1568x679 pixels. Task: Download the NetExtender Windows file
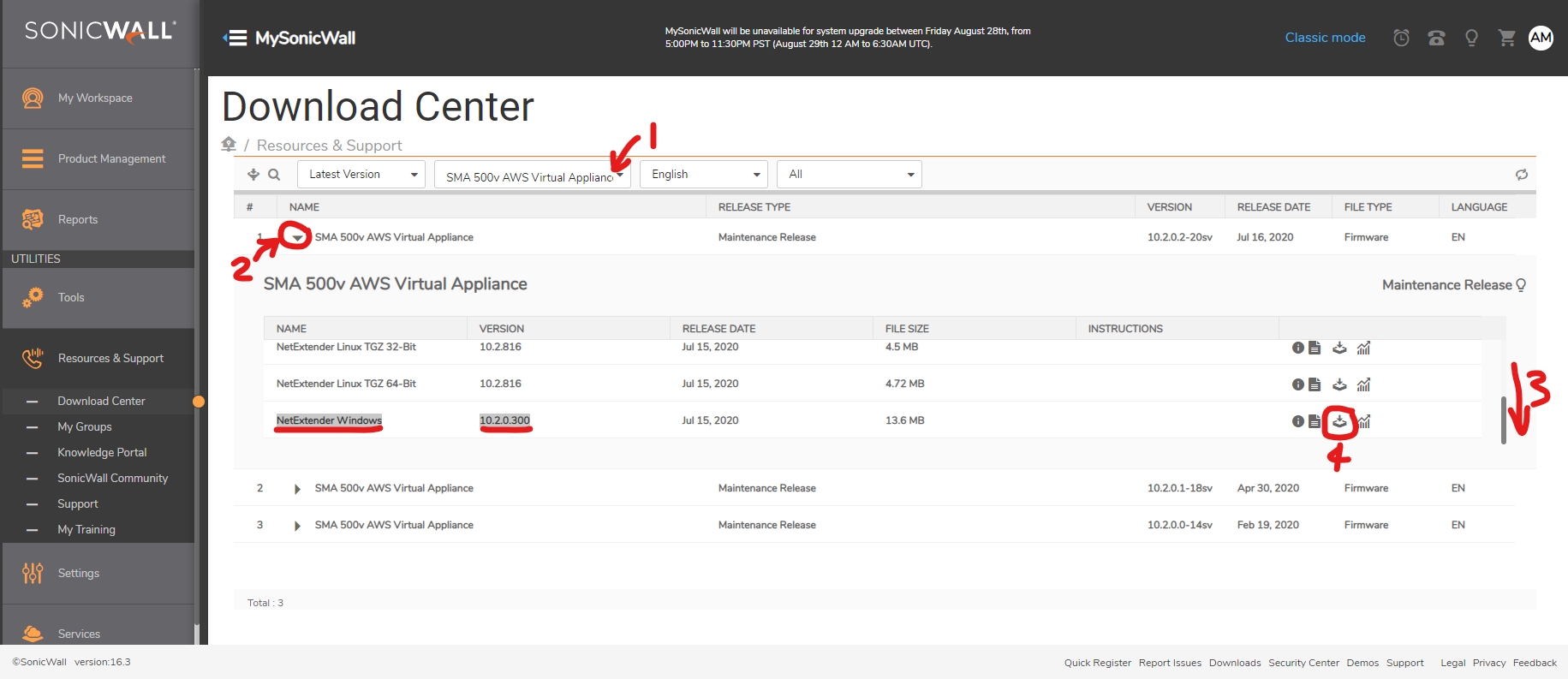pyautogui.click(x=1339, y=421)
